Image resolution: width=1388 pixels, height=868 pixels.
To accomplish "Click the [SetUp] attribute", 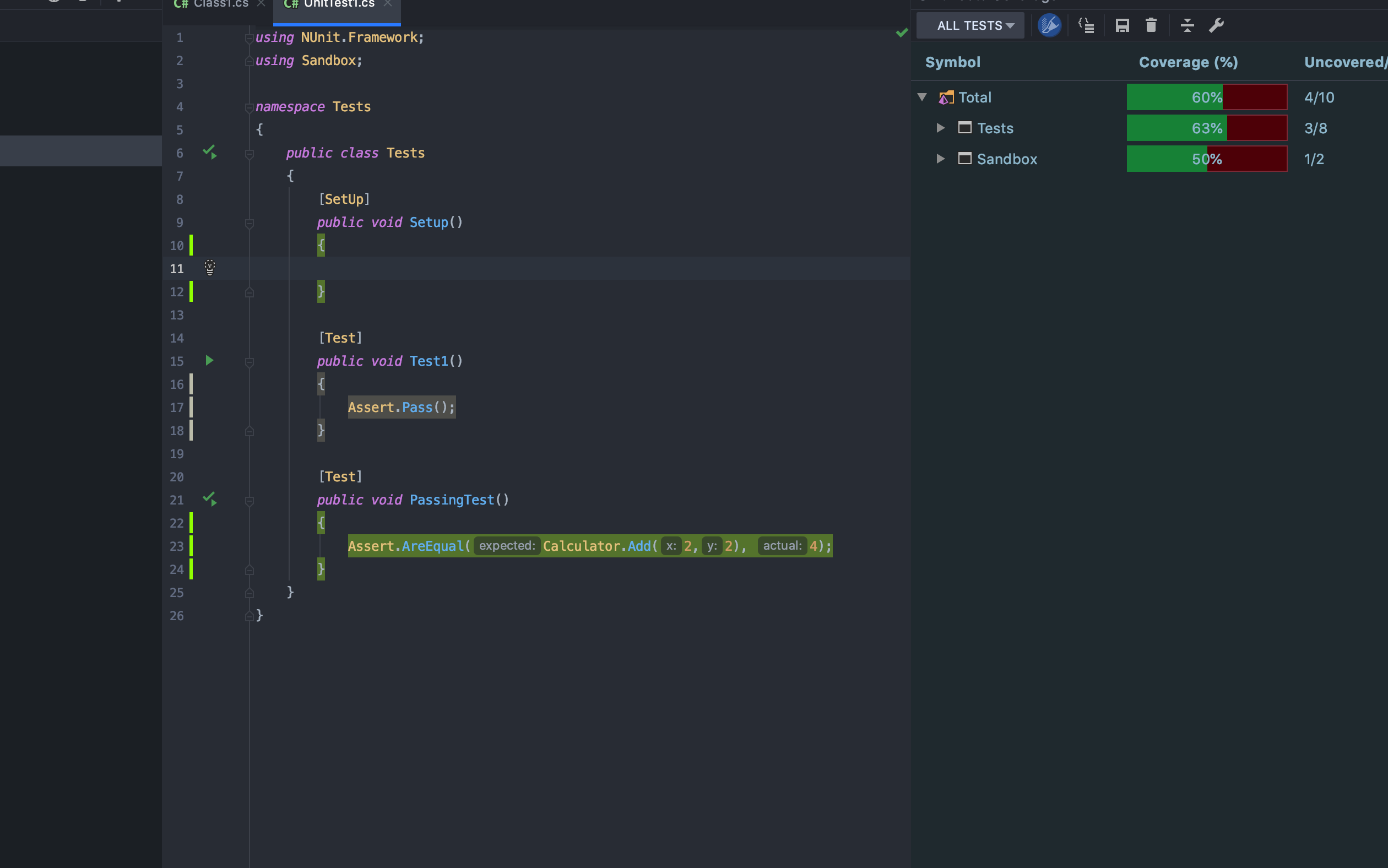I will tap(344, 199).
